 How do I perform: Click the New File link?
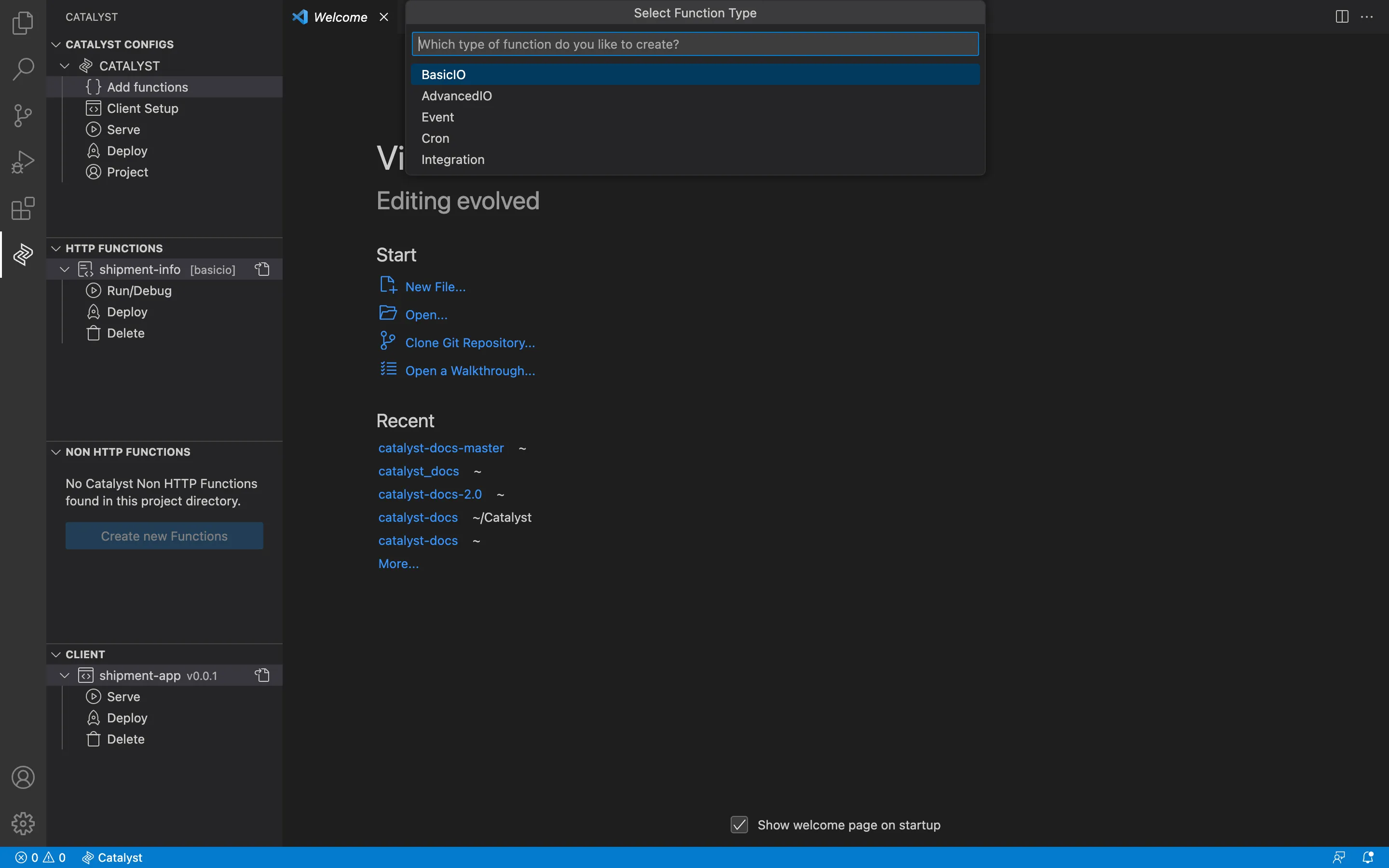pos(435,286)
